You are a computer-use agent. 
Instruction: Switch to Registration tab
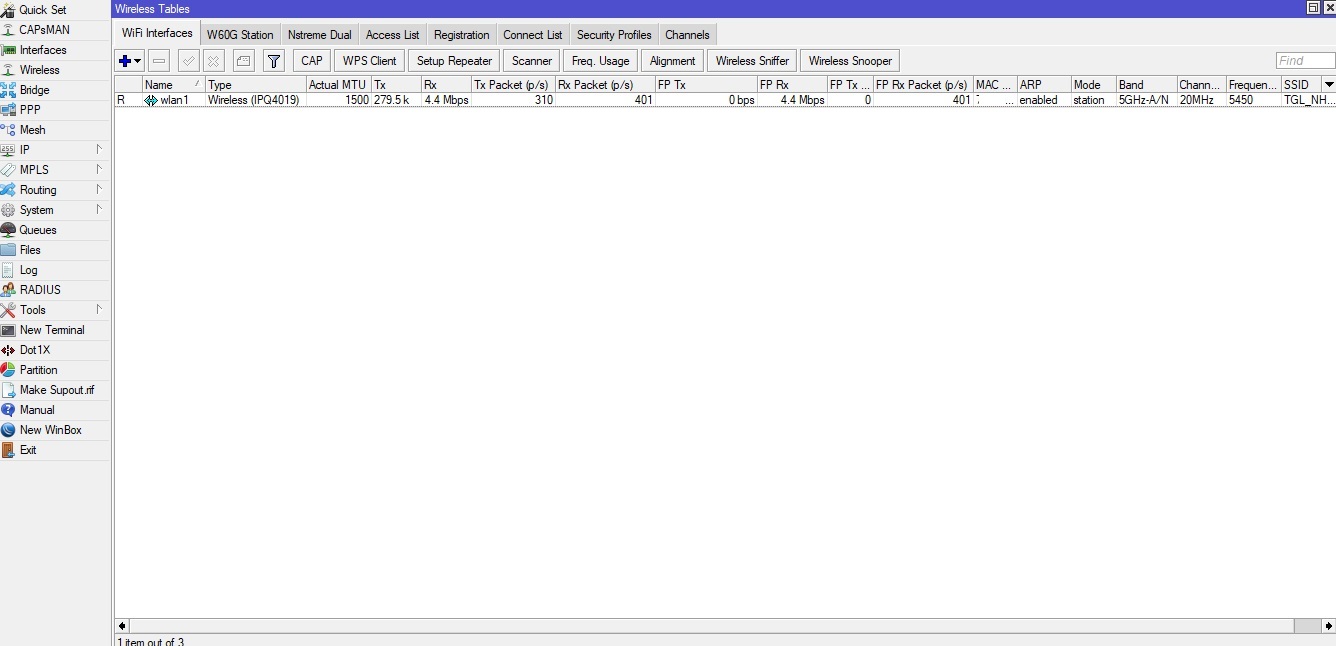click(461, 35)
